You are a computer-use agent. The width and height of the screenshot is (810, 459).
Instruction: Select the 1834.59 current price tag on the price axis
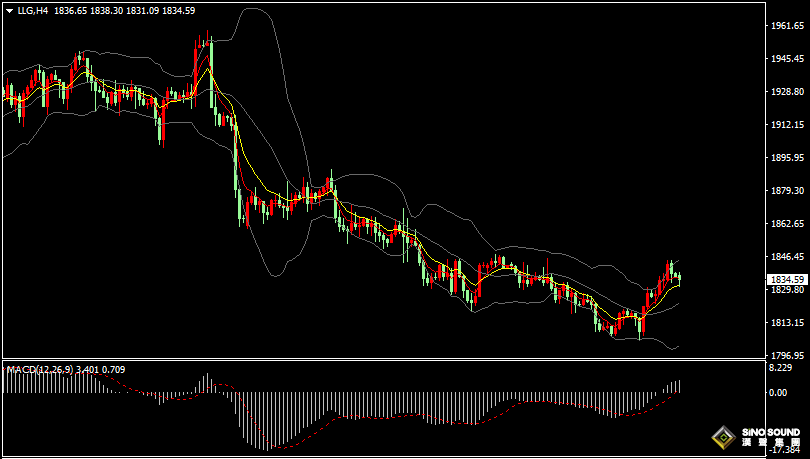click(787, 279)
